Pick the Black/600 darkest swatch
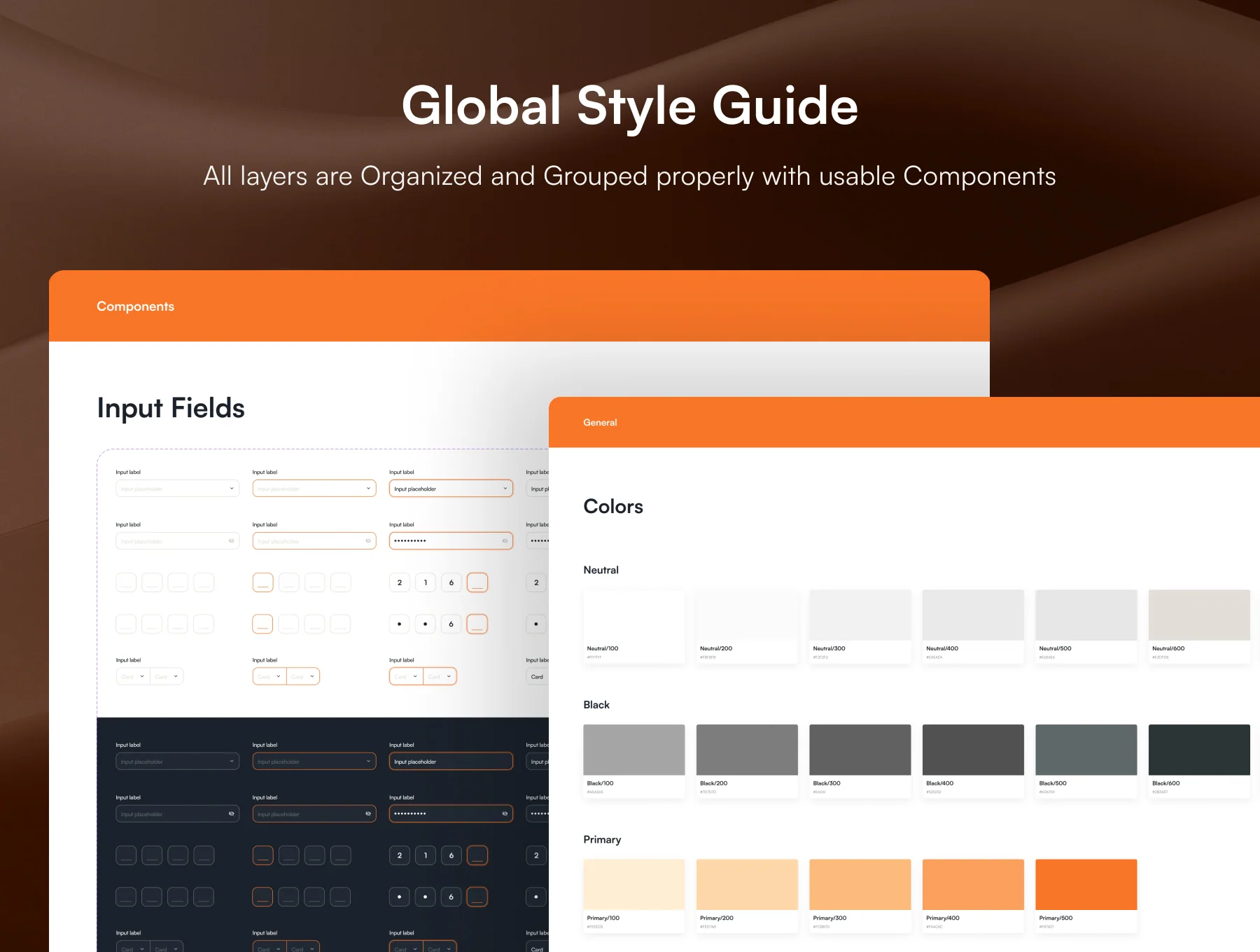Image resolution: width=1260 pixels, height=952 pixels. pyautogui.click(x=1199, y=762)
